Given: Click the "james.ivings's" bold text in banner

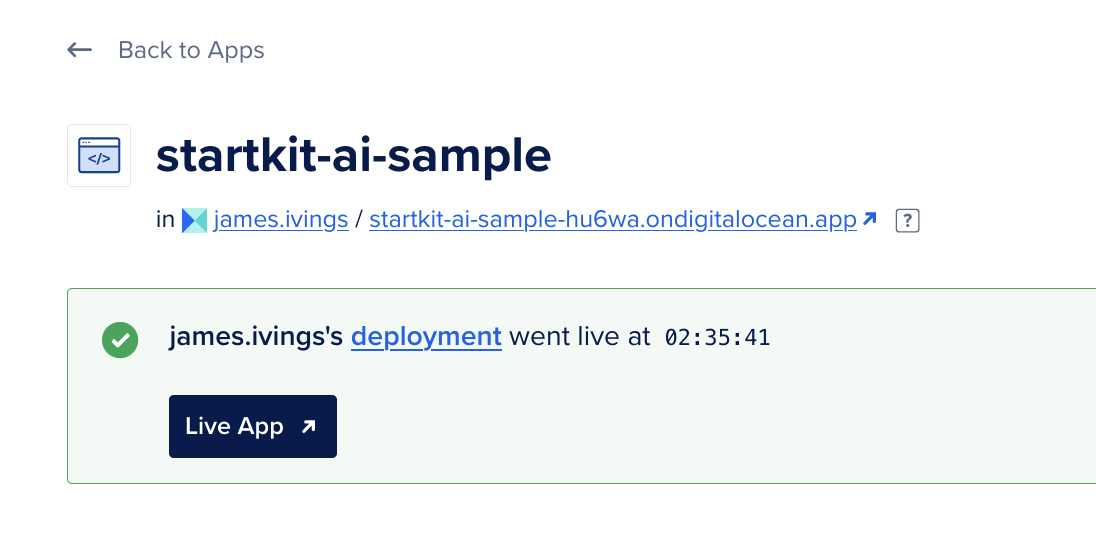Looking at the screenshot, I should click(x=256, y=337).
